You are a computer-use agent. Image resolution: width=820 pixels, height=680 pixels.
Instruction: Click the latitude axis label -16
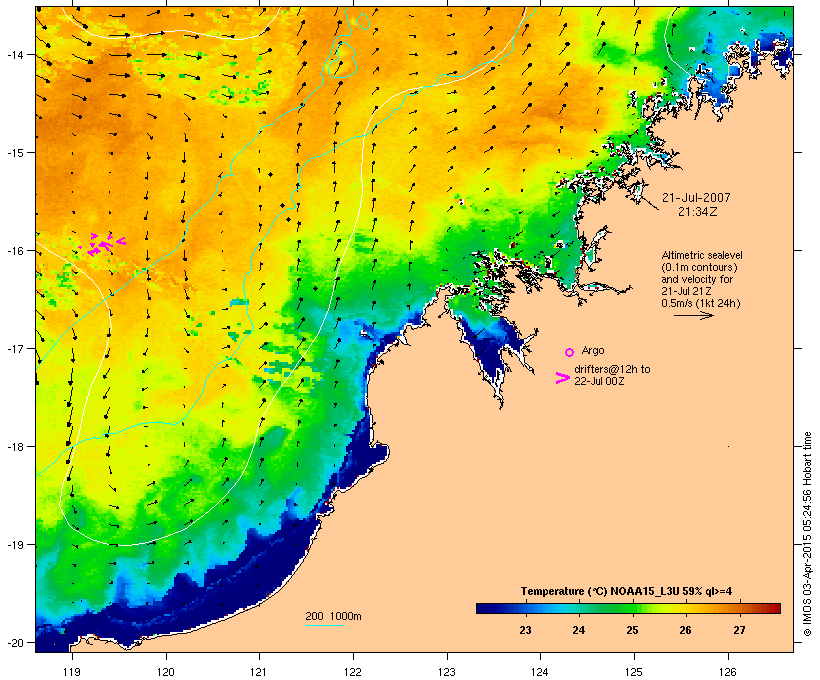(x=15, y=251)
